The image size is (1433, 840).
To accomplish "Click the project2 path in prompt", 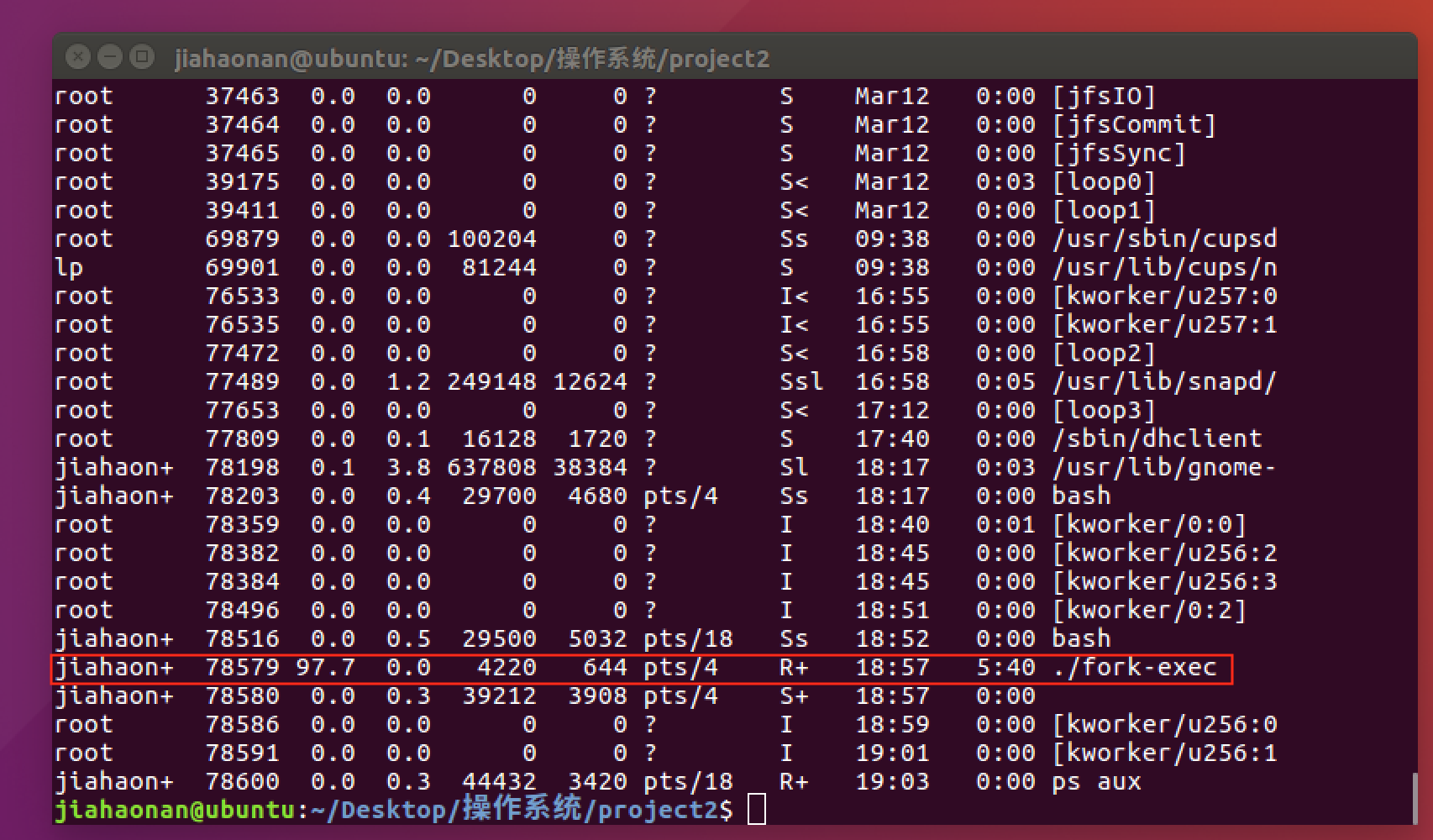I will coord(658,810).
